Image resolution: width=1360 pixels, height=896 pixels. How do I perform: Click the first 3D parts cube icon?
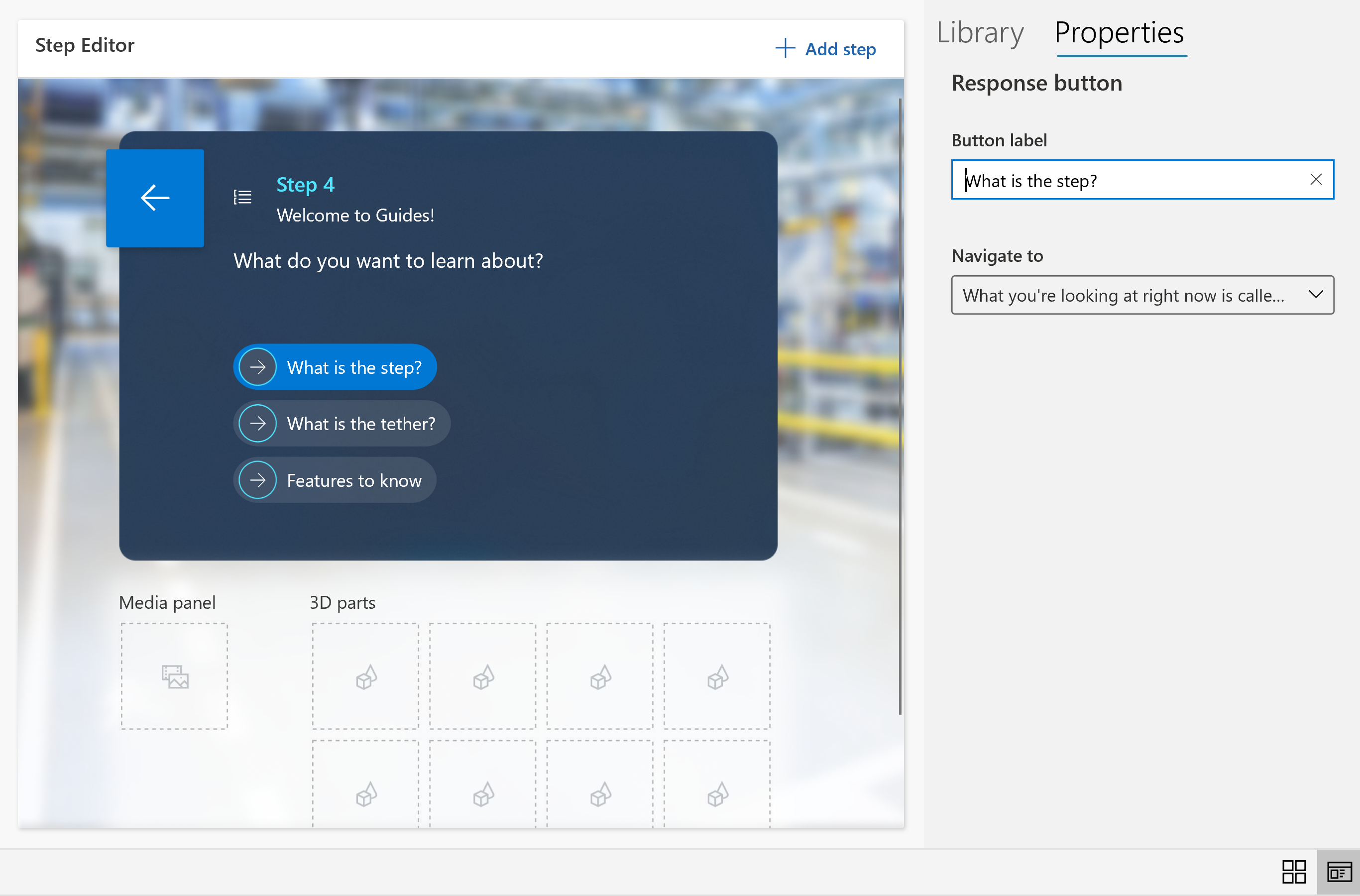coord(366,676)
